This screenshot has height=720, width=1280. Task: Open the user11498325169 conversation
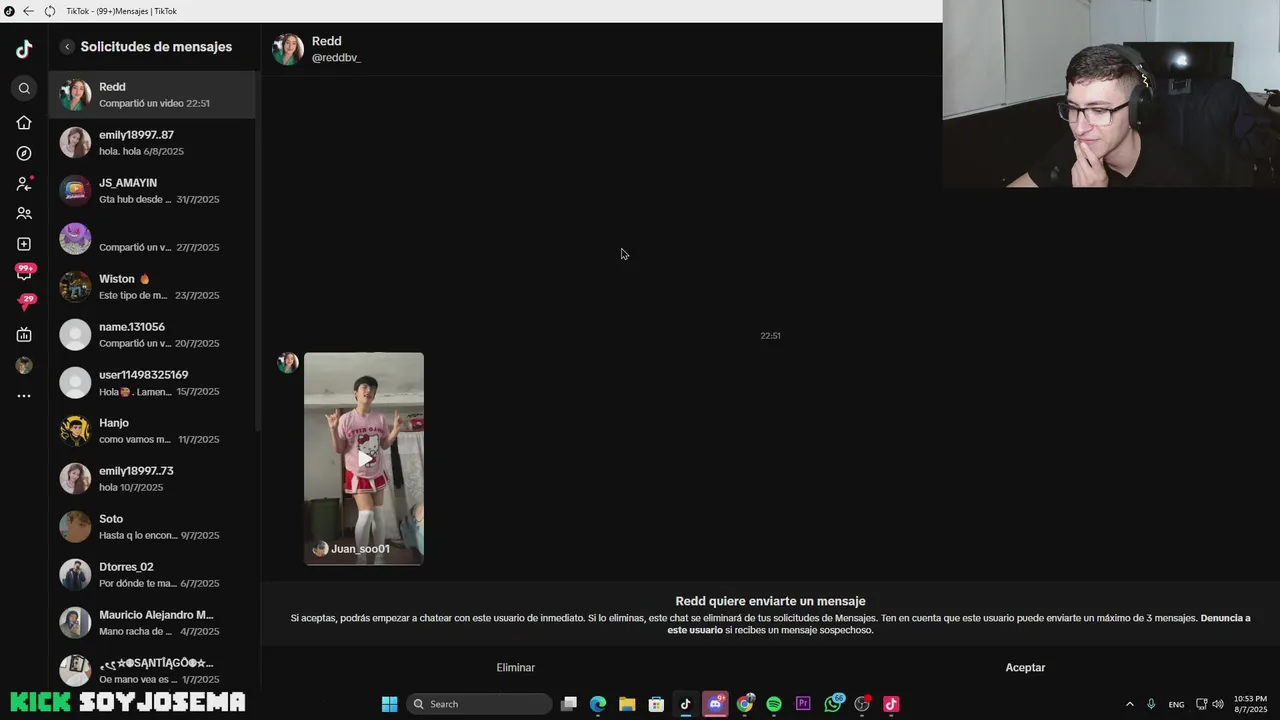(x=153, y=383)
